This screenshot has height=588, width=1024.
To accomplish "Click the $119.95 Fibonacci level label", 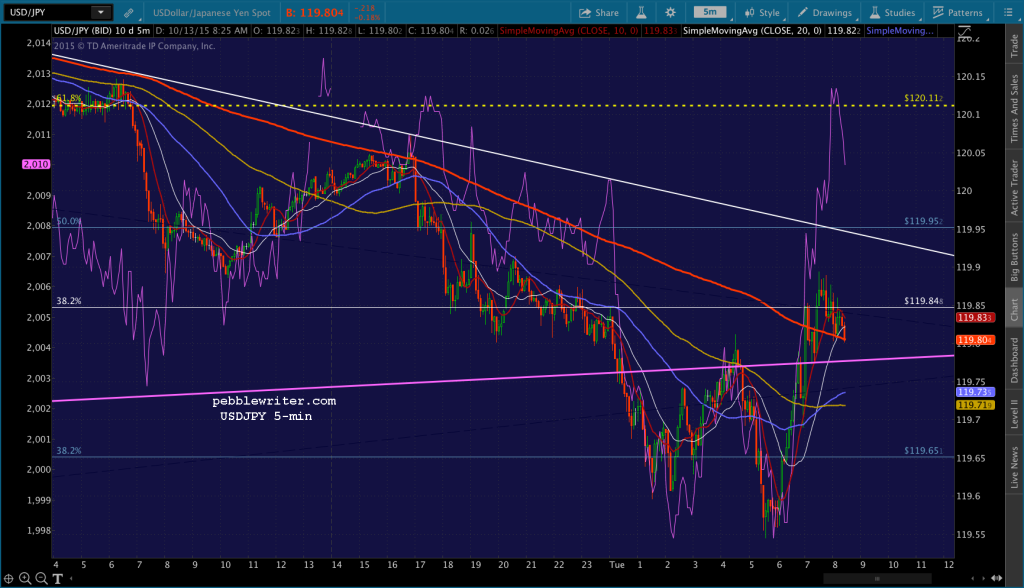I will [x=923, y=221].
